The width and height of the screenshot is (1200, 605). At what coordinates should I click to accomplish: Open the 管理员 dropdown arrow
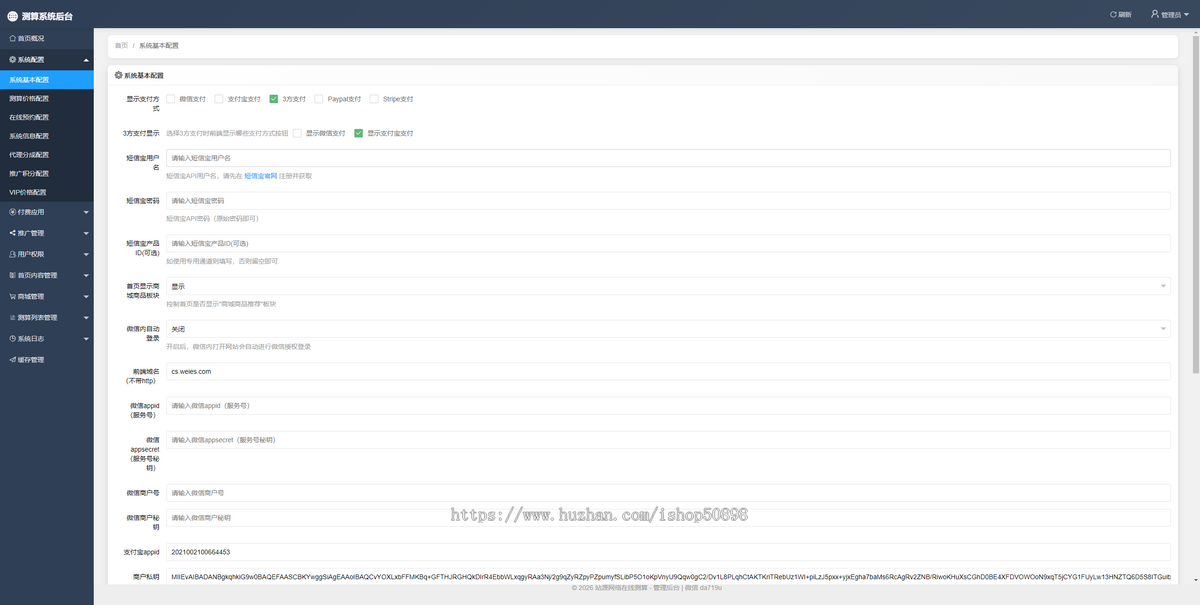click(1186, 15)
